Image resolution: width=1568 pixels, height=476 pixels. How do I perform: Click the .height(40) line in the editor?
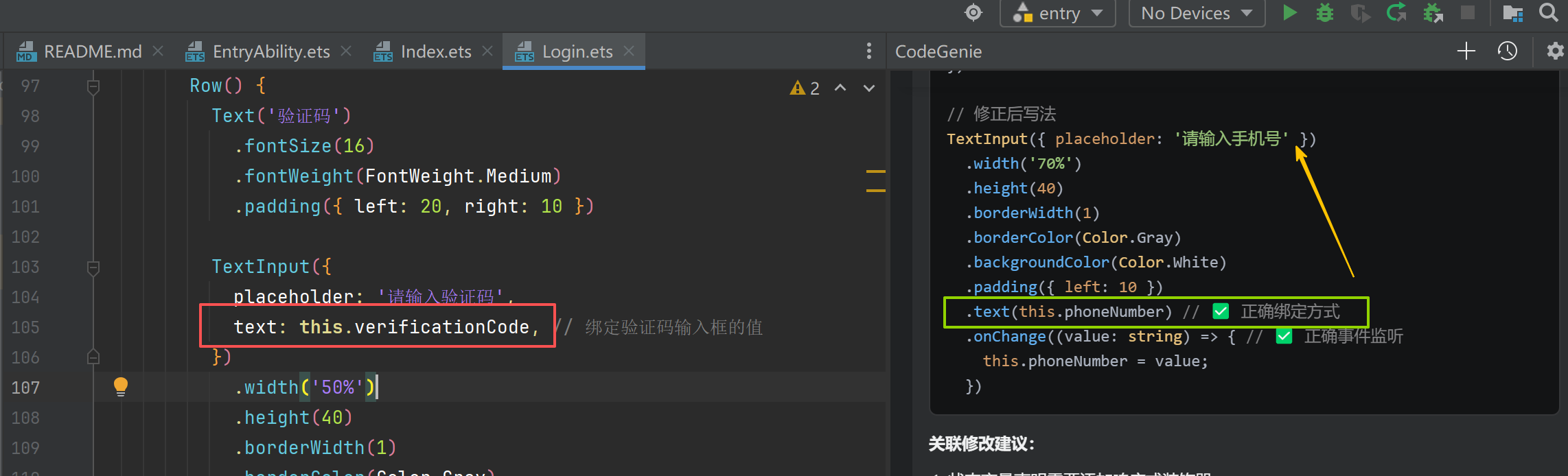pyautogui.click(x=293, y=418)
